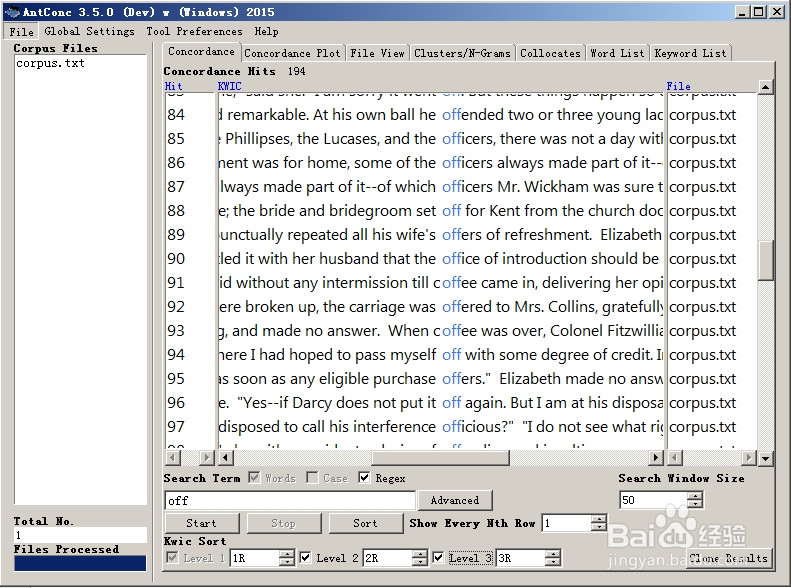Open the File menu
The height and width of the screenshot is (588, 791).
21,31
